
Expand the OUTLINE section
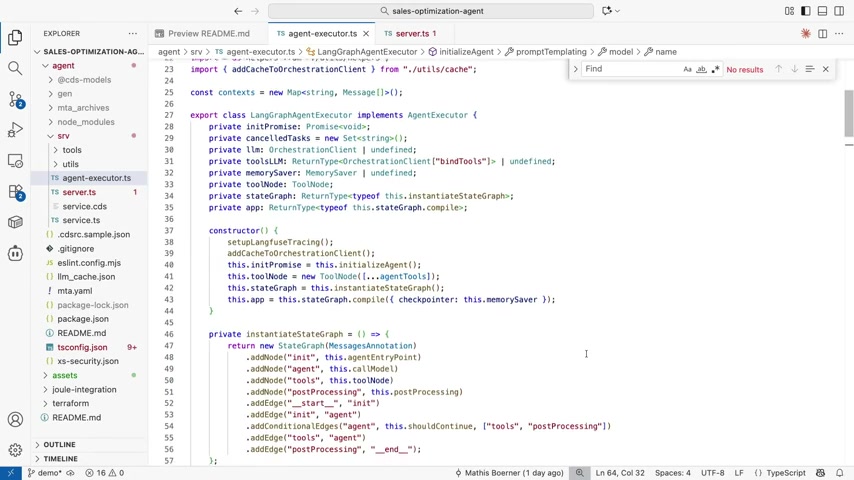[x=89, y=445]
